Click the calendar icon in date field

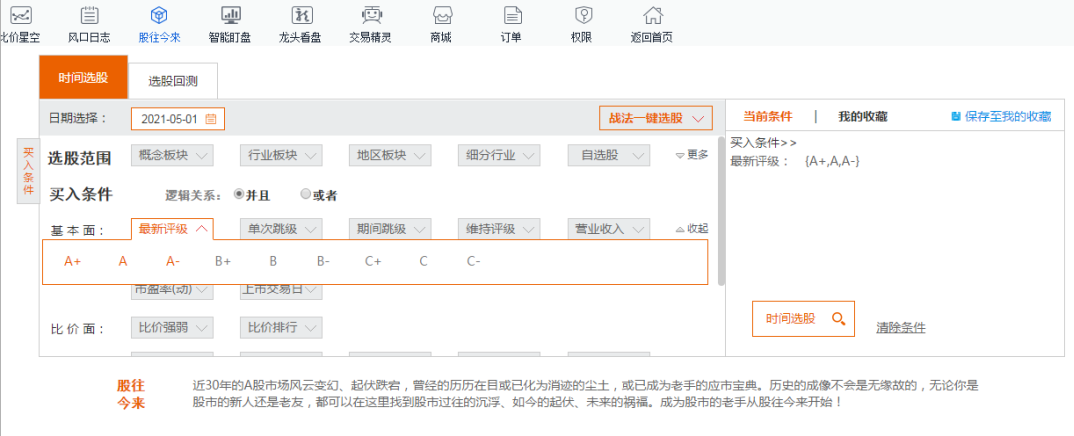click(211, 119)
